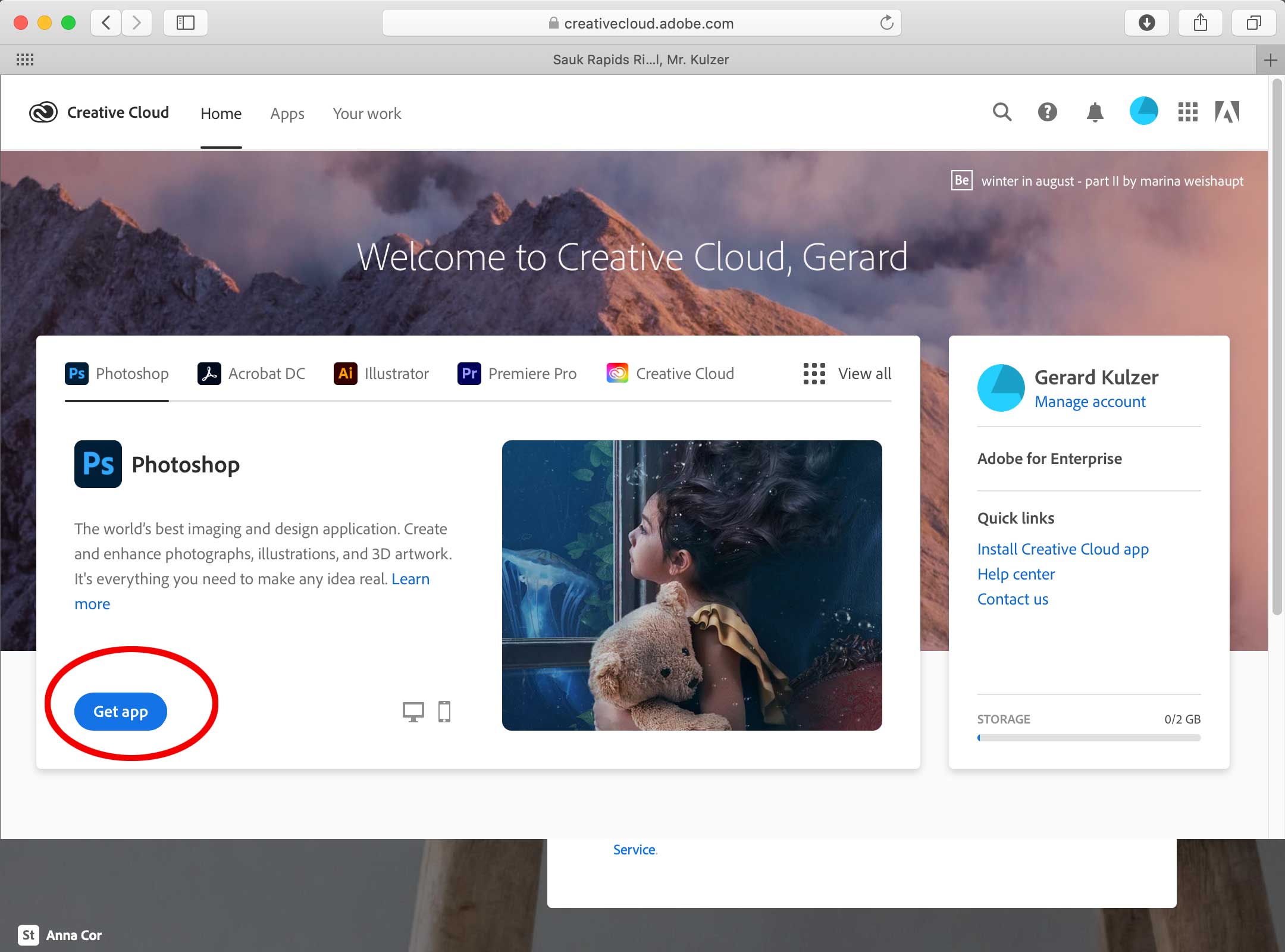Click Gerard Kulzer's profile avatar in sidebar card
This screenshot has width=1285, height=952.
click(1001, 388)
